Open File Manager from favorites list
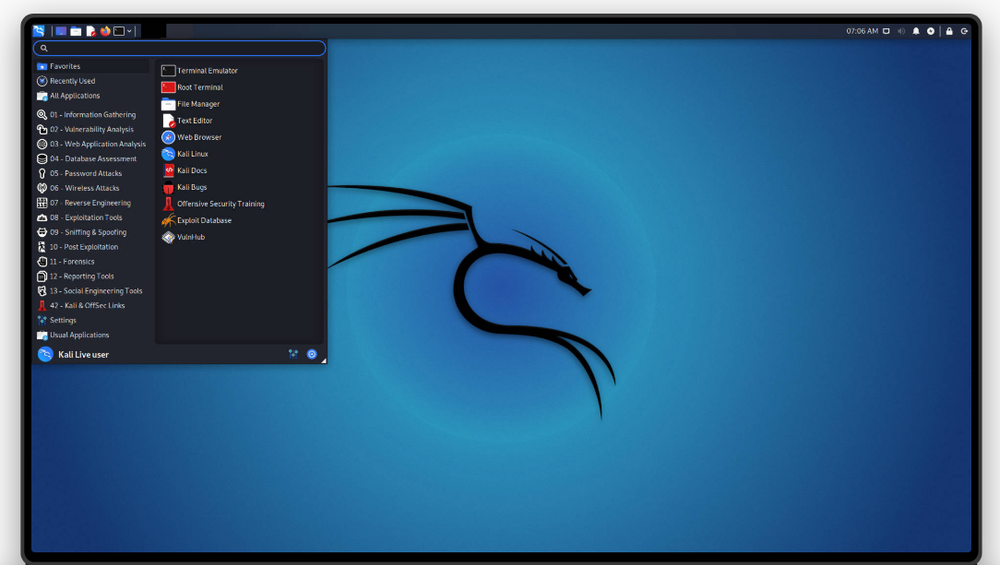This screenshot has height=565, width=1000. [240, 104]
